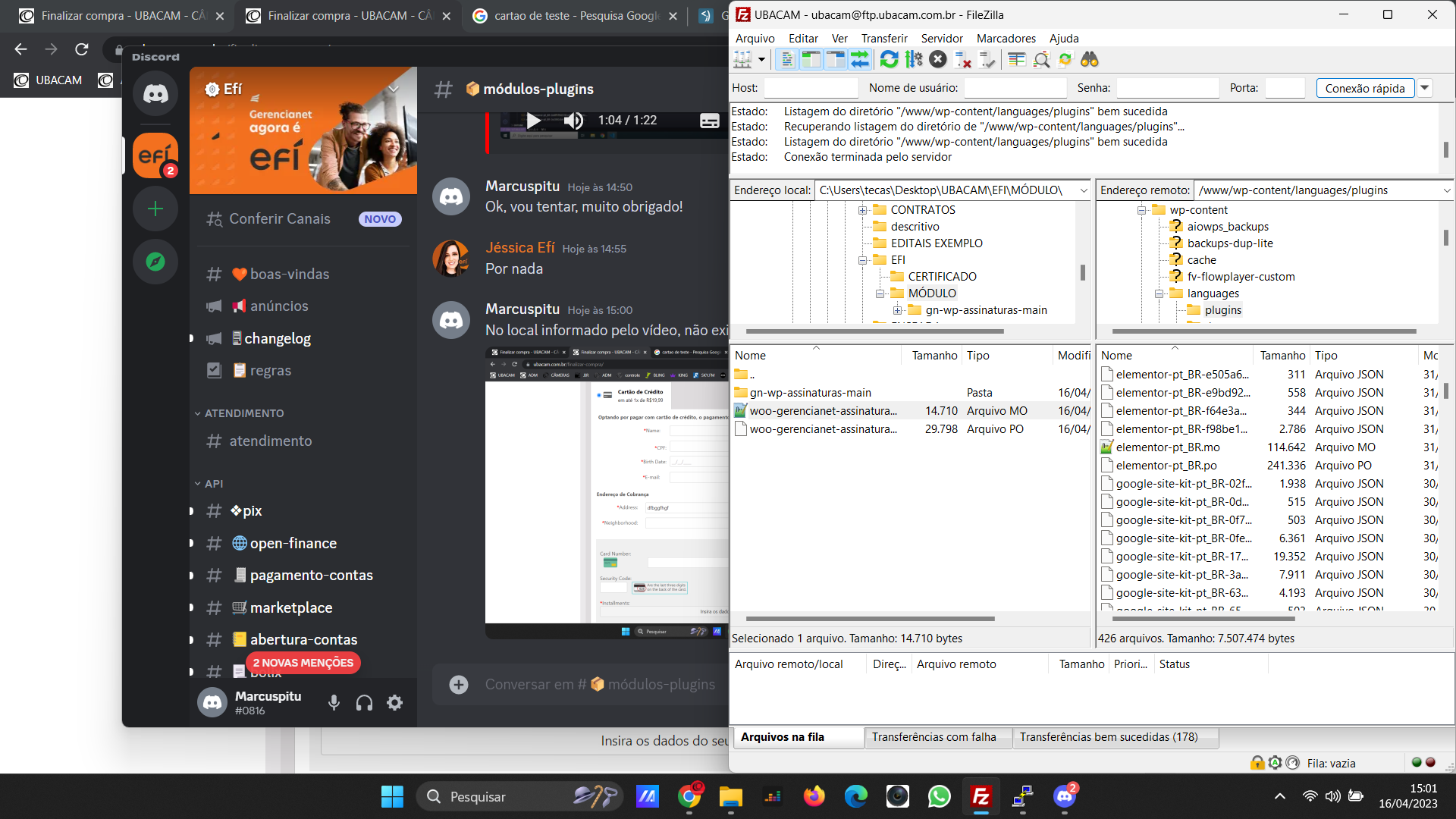Toggle synchronized browsing in FileZilla
Image resolution: width=1456 pixels, height=819 pixels.
(x=1065, y=59)
